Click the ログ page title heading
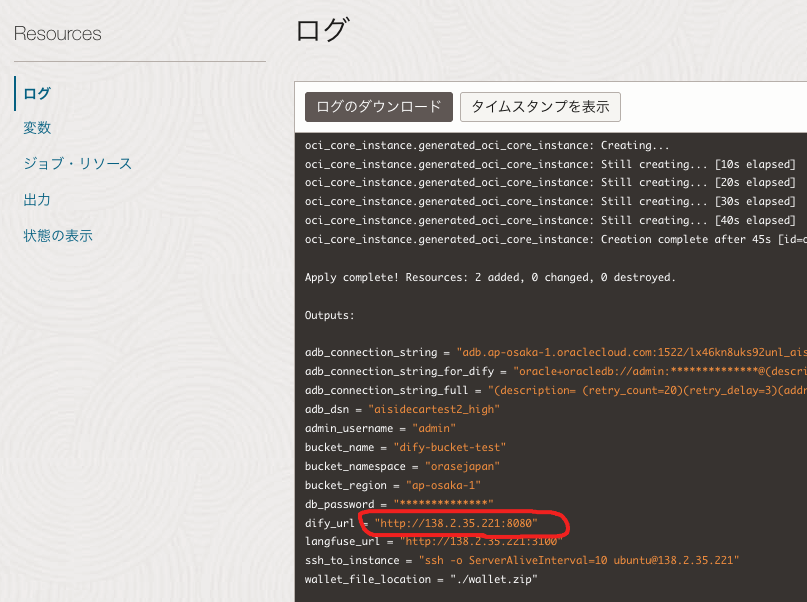 point(323,30)
